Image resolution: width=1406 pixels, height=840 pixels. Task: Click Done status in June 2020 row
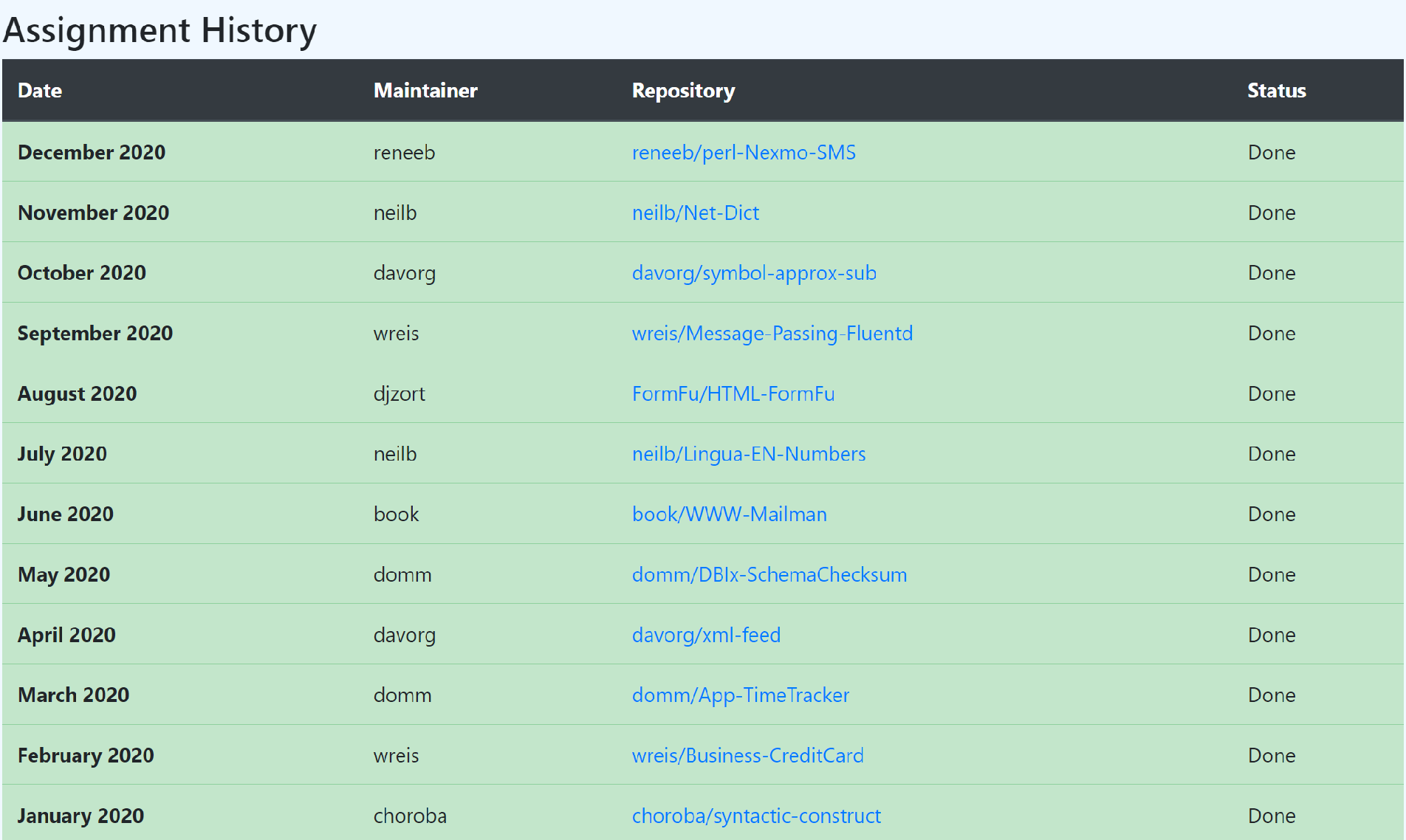click(1272, 514)
